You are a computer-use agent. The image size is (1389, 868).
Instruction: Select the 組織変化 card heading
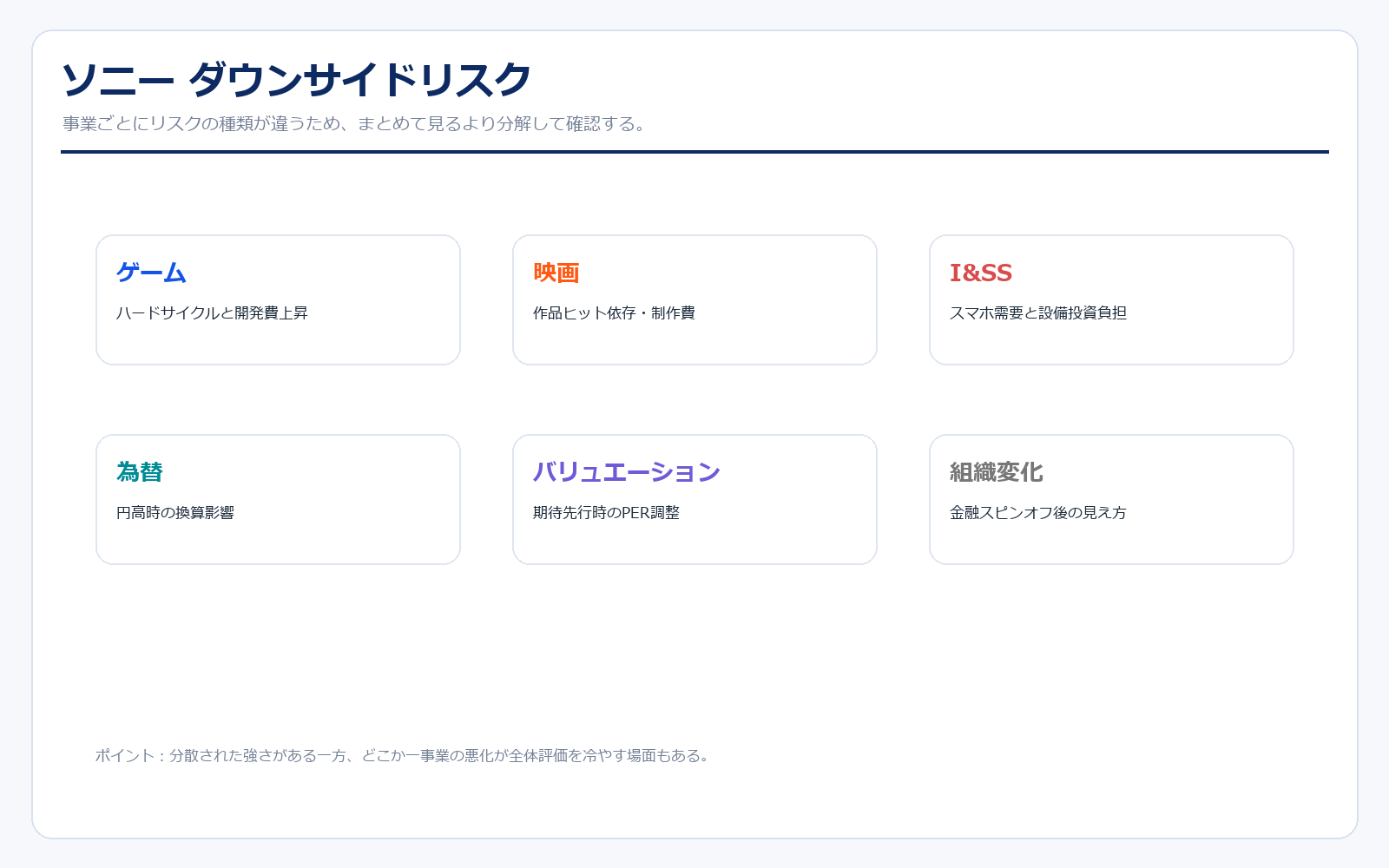click(x=997, y=472)
